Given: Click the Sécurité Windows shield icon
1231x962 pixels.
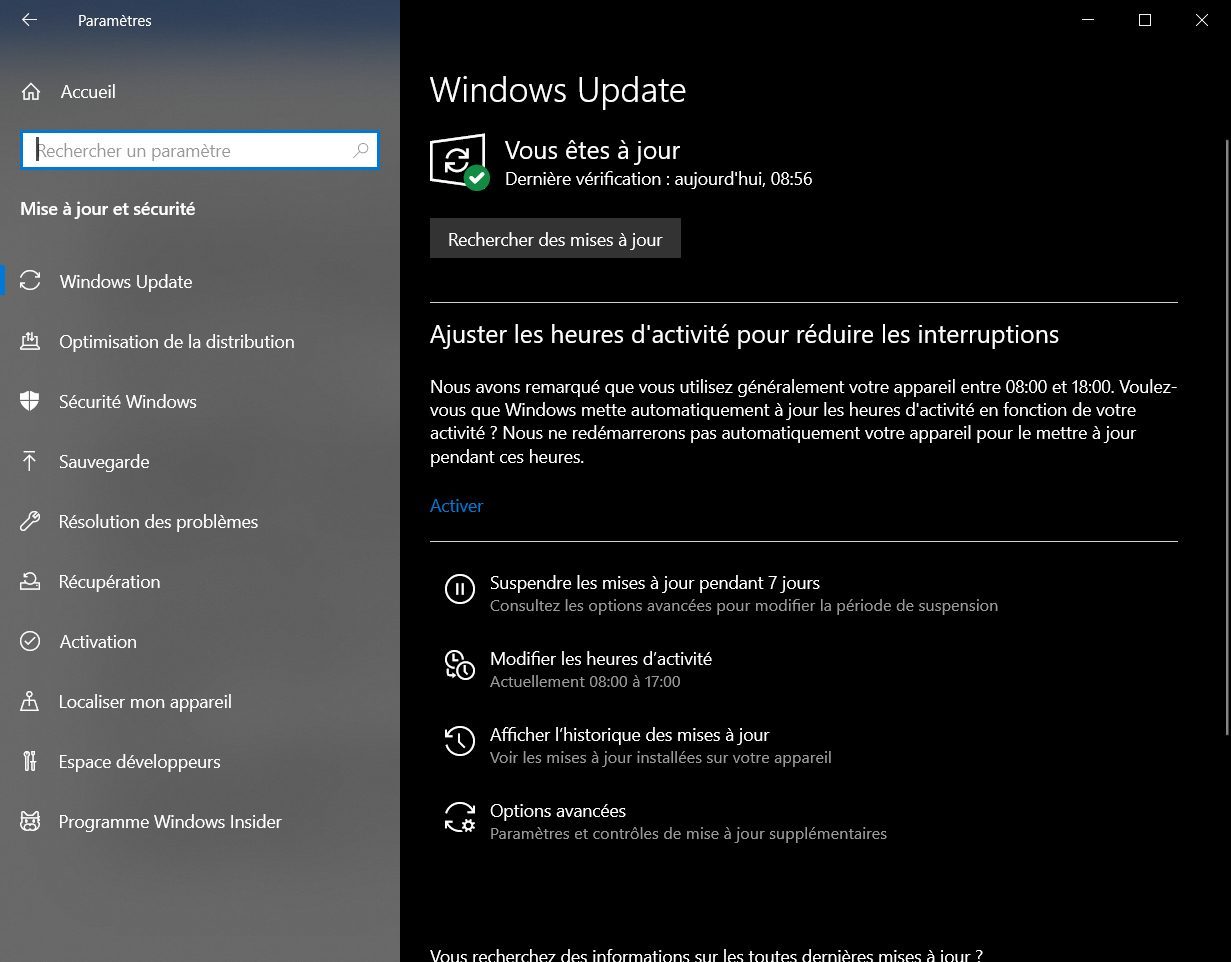Looking at the screenshot, I should pyautogui.click(x=30, y=401).
